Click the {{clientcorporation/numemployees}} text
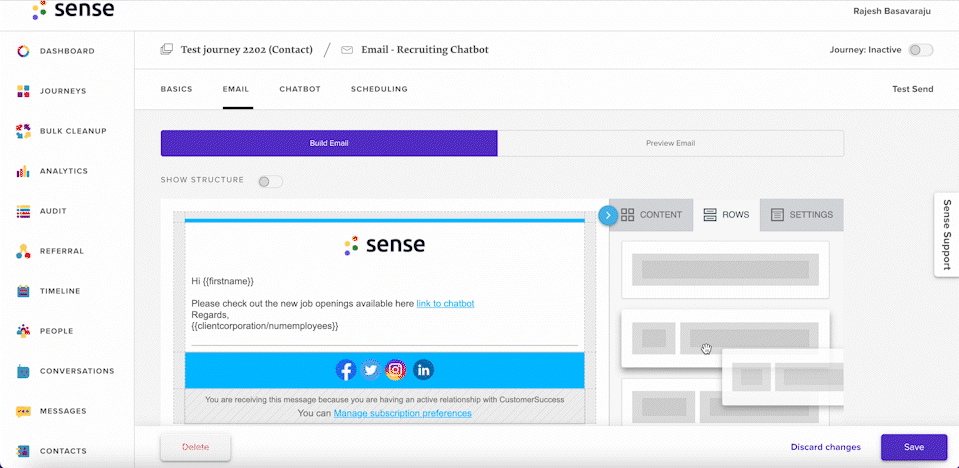This screenshot has height=468, width=959. click(265, 327)
